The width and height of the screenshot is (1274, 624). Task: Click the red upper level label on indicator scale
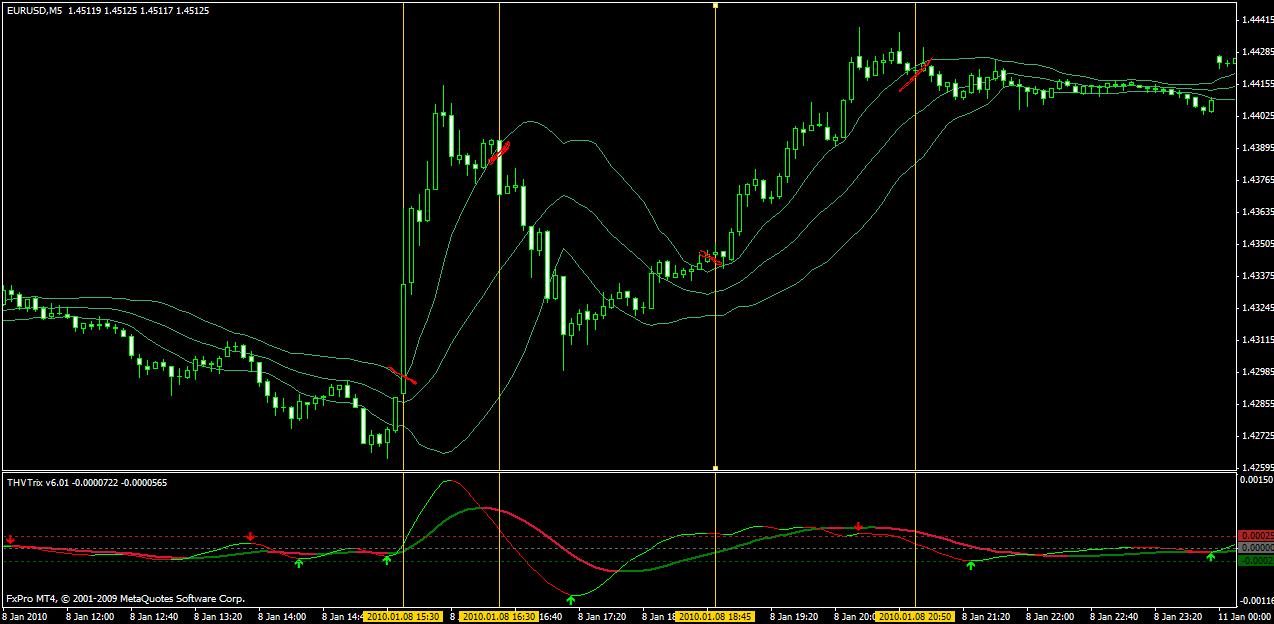tap(1254, 536)
